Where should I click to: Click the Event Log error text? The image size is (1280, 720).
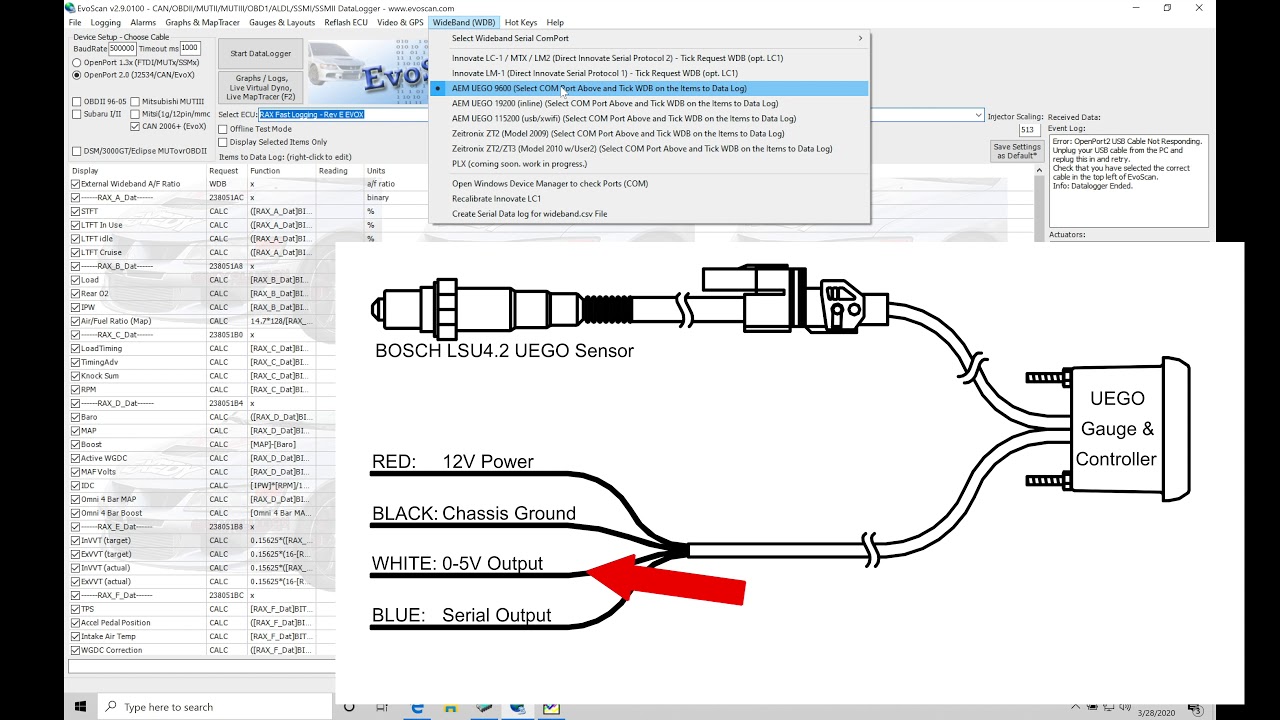pyautogui.click(x=1127, y=163)
